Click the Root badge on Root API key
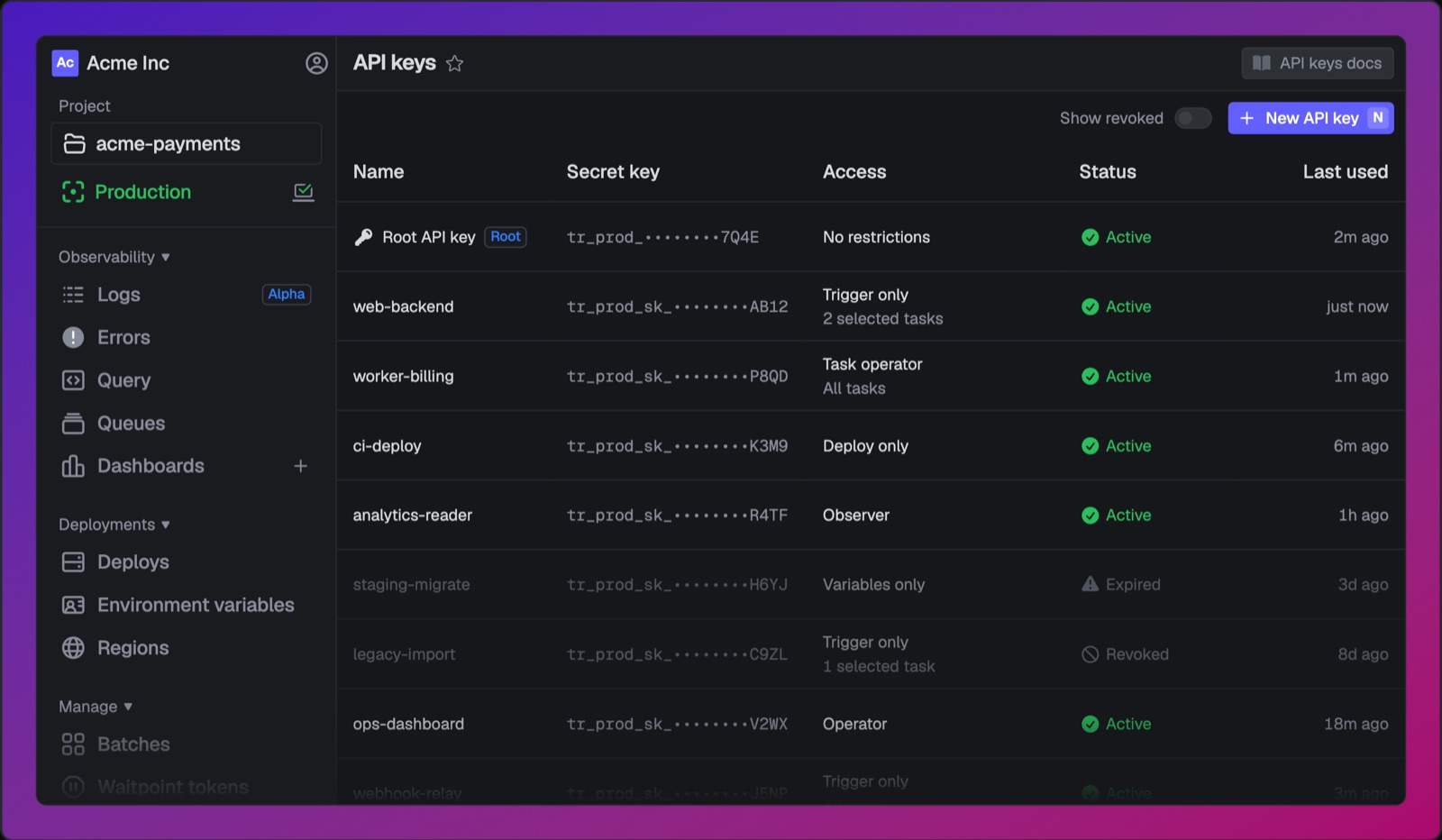Screen dimensions: 1442x840 (506, 237)
